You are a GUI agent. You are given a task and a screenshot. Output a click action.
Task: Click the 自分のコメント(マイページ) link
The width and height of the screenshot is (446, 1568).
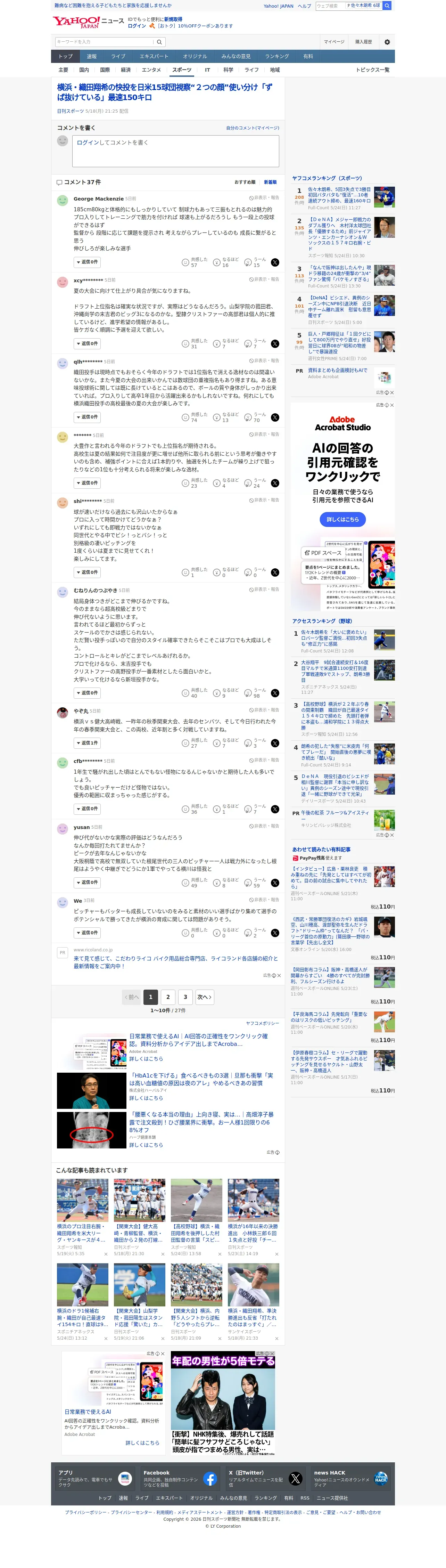coord(253,128)
